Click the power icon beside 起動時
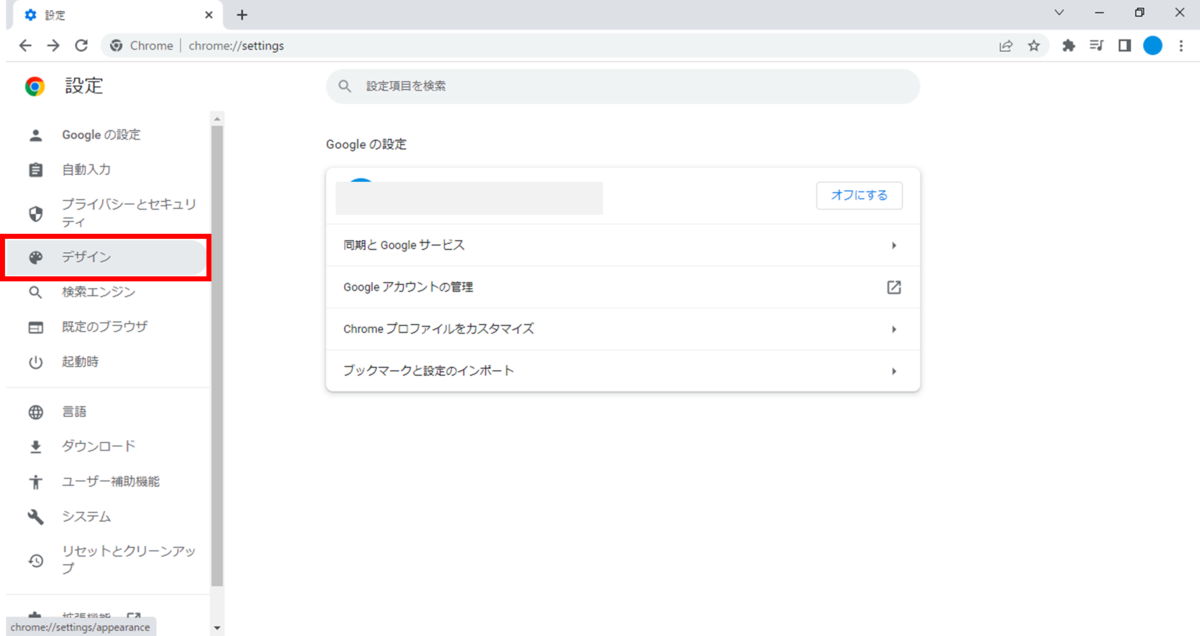This screenshot has width=1200, height=636. (36, 362)
